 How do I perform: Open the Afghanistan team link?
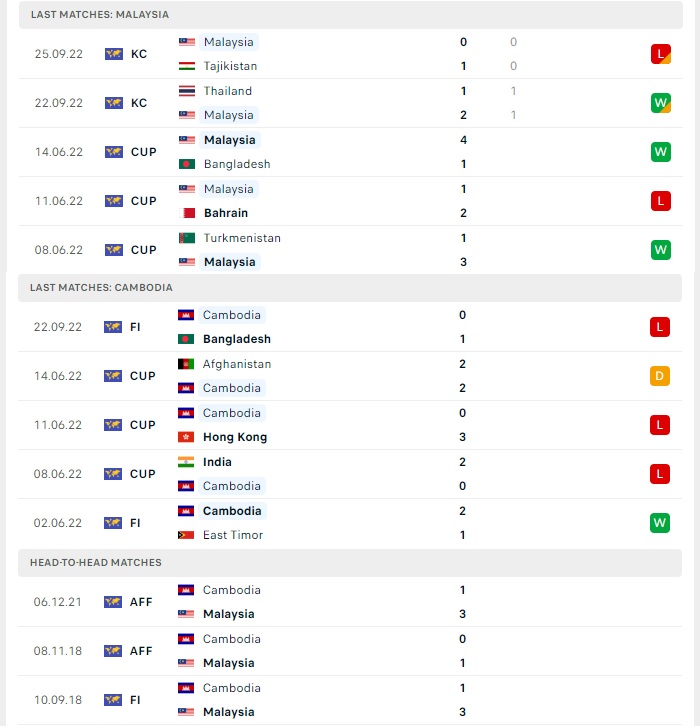tap(236, 364)
